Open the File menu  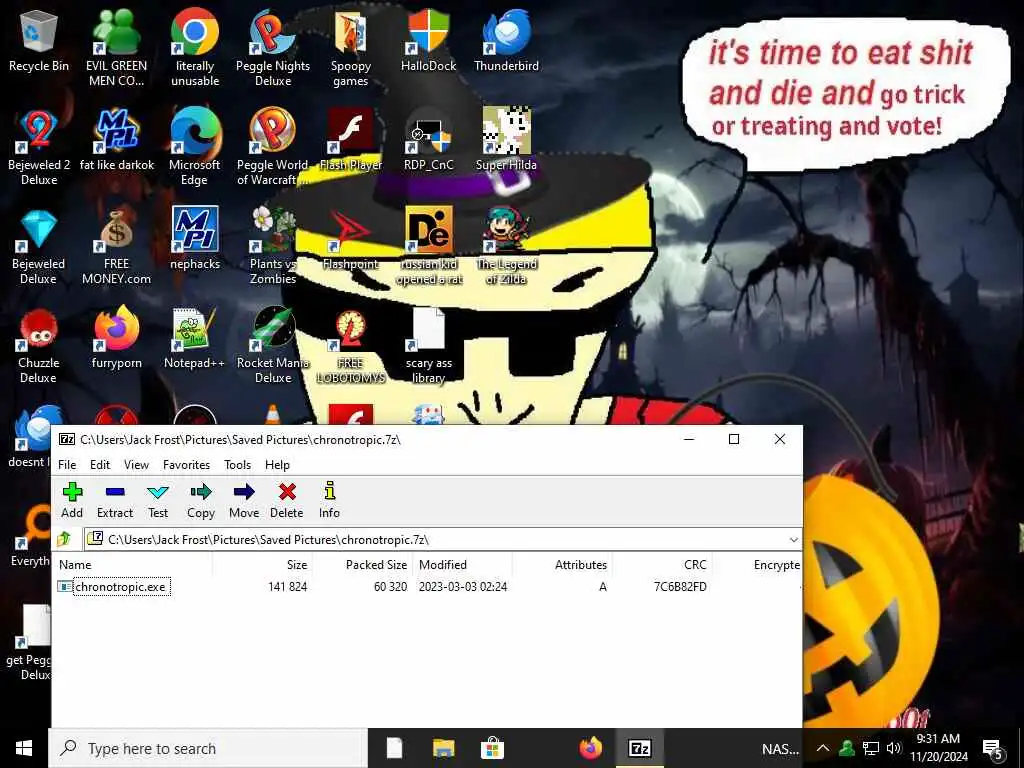point(67,465)
